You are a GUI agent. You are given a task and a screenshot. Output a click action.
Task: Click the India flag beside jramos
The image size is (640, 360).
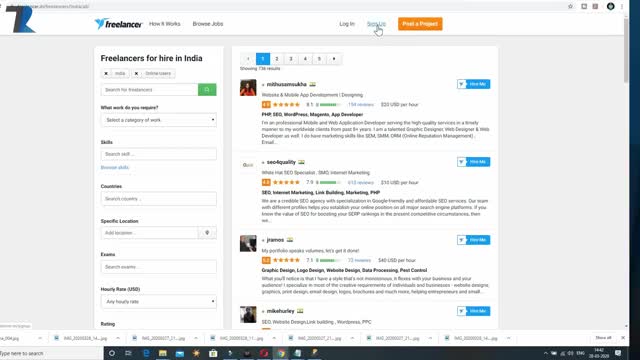(290, 240)
